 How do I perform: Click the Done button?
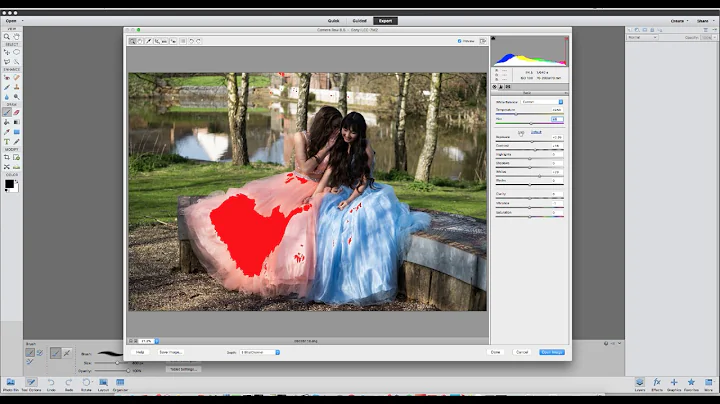coord(495,352)
